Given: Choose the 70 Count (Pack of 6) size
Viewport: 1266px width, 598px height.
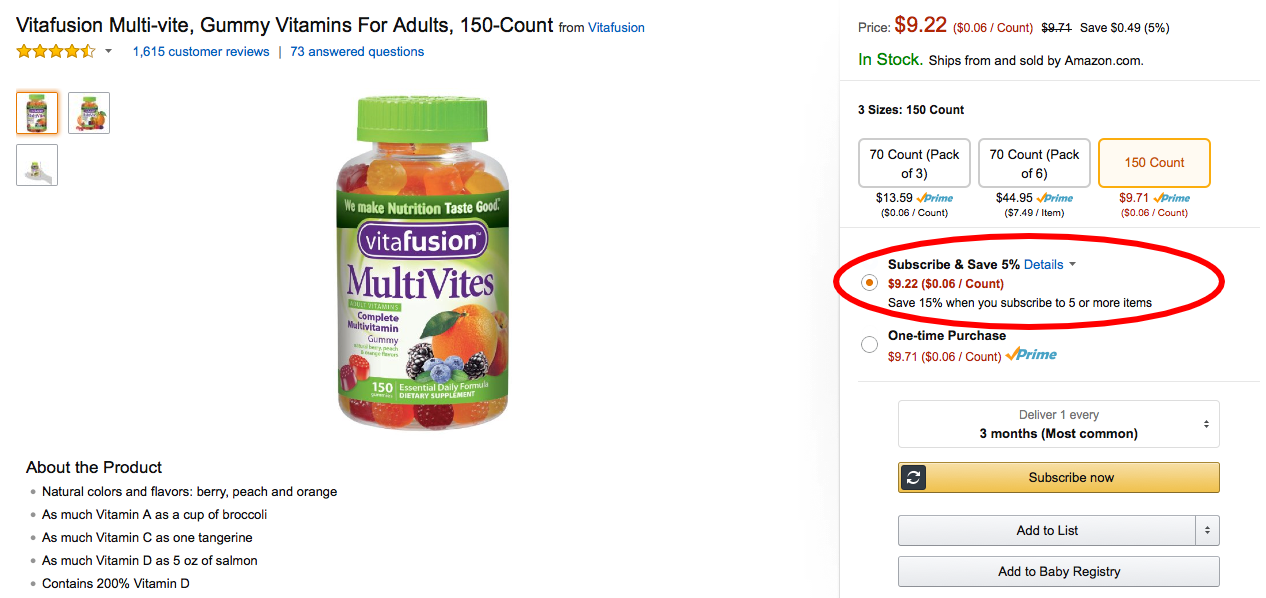Looking at the screenshot, I should coord(1034,163).
